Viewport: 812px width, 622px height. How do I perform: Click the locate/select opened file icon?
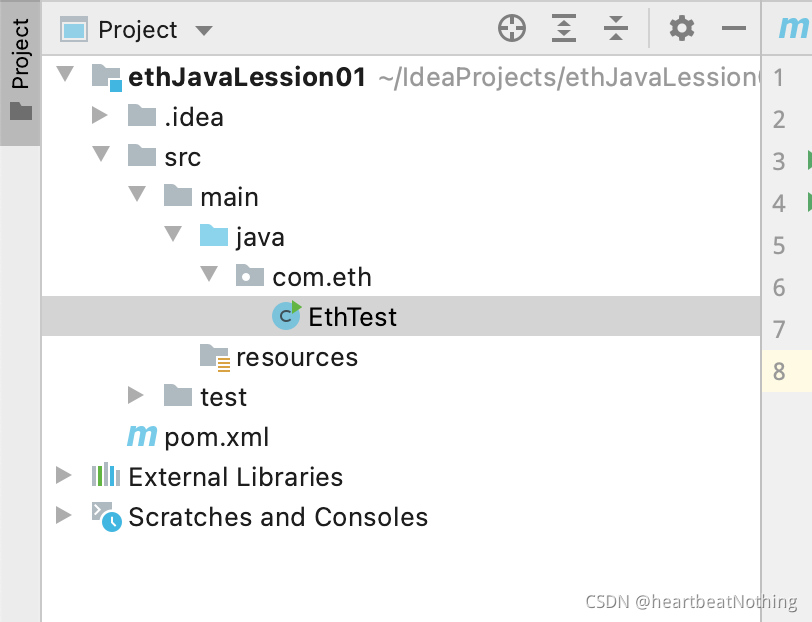click(512, 28)
